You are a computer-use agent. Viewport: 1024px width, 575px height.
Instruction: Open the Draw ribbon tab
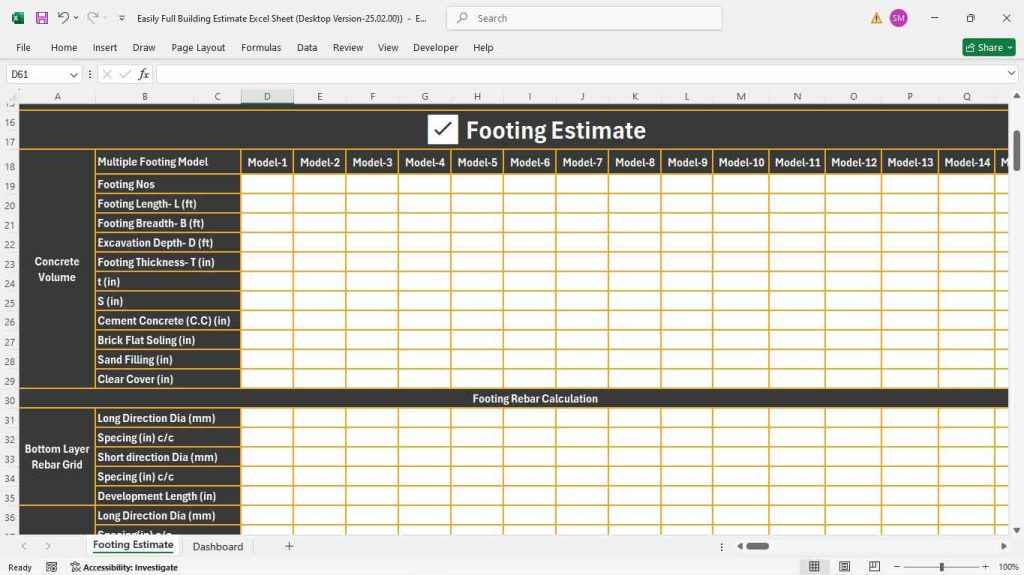144,47
